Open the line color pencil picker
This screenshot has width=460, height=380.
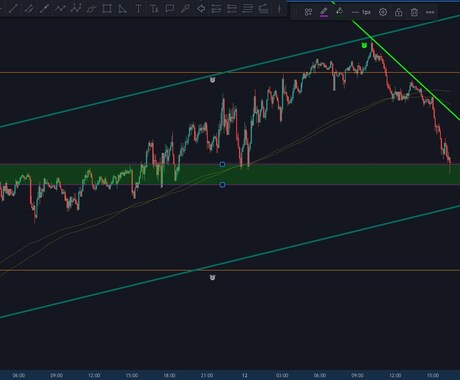pos(324,12)
